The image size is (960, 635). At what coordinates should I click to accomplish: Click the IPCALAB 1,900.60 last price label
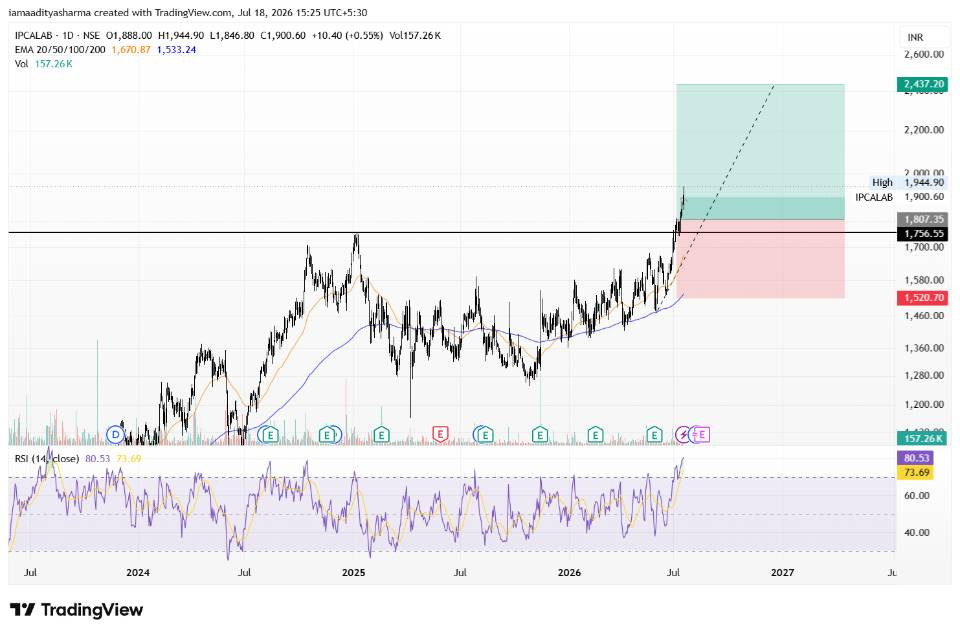(x=900, y=197)
